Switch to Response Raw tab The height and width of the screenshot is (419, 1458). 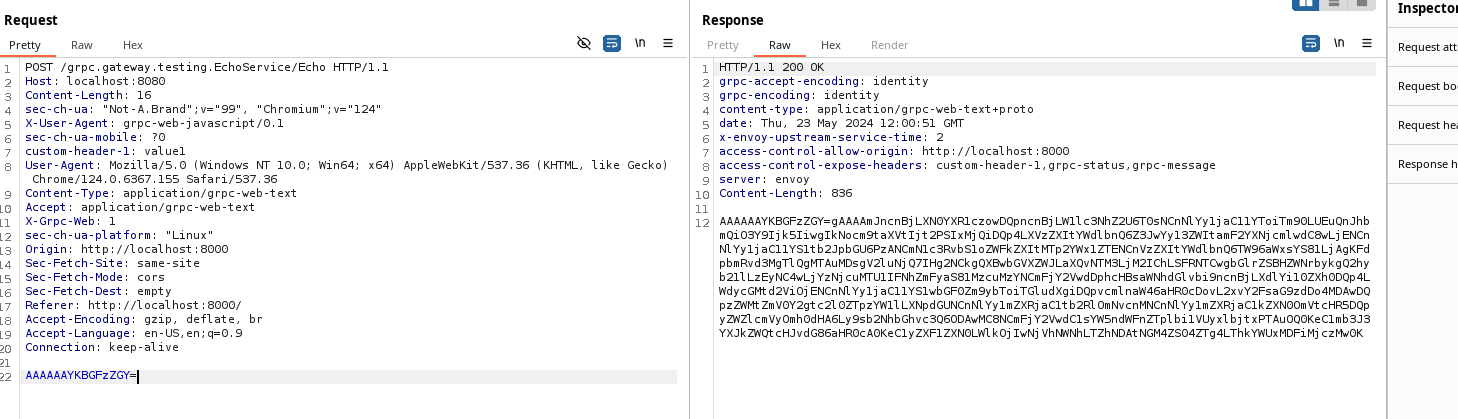[780, 45]
